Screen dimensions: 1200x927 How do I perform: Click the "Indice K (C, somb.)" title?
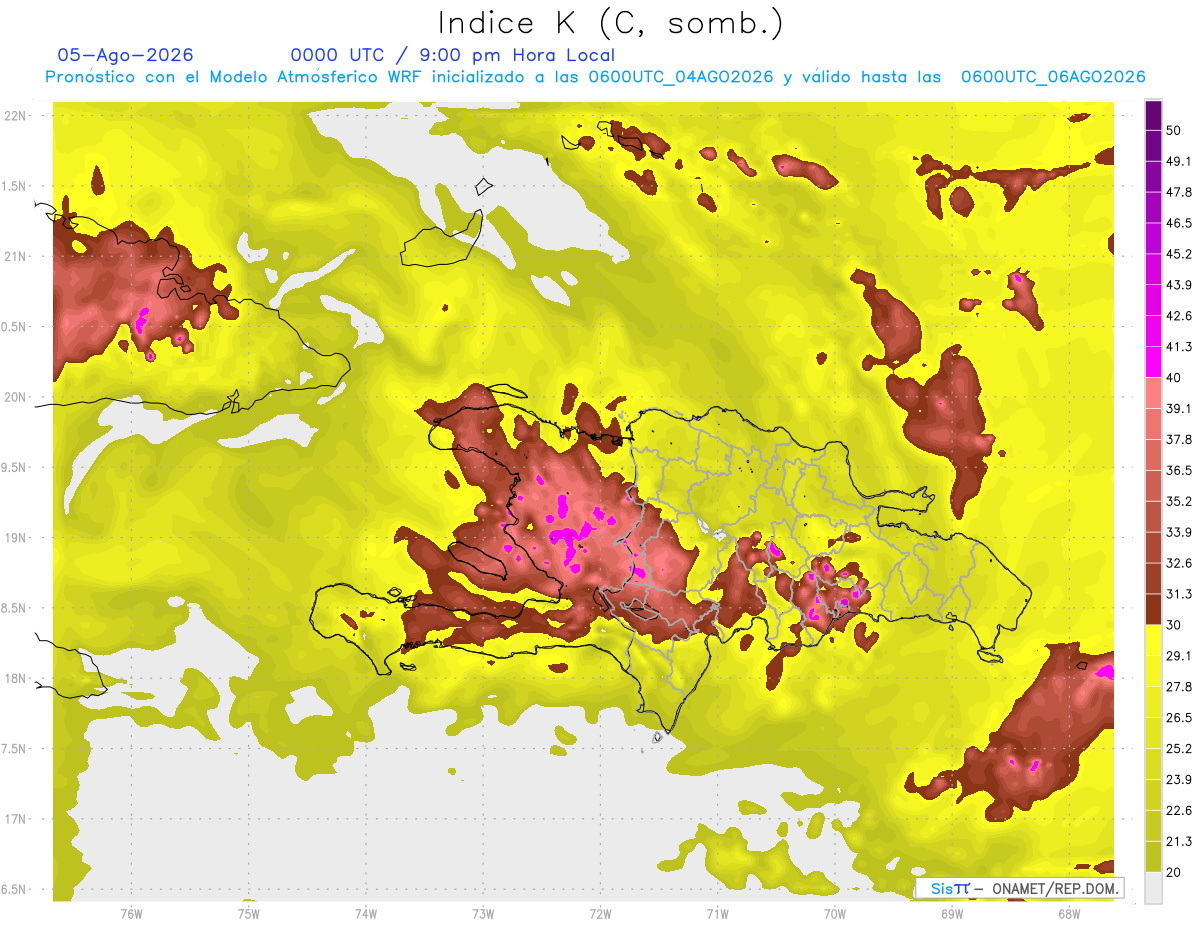[x=610, y=24]
